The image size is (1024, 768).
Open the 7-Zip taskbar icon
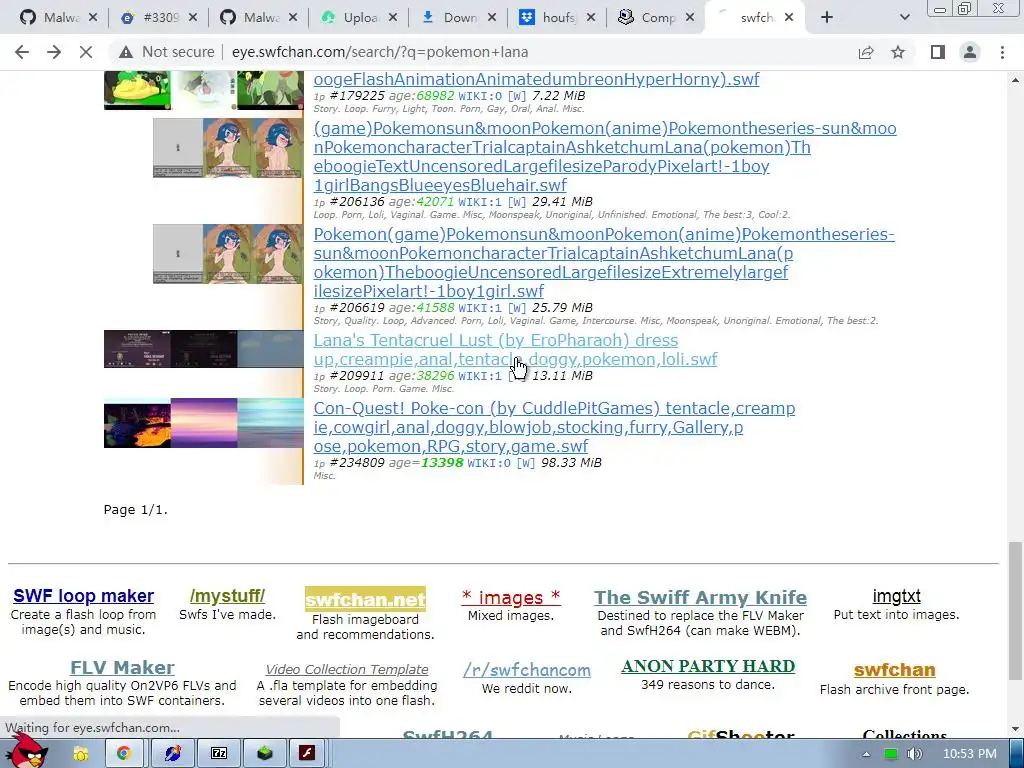pos(219,754)
